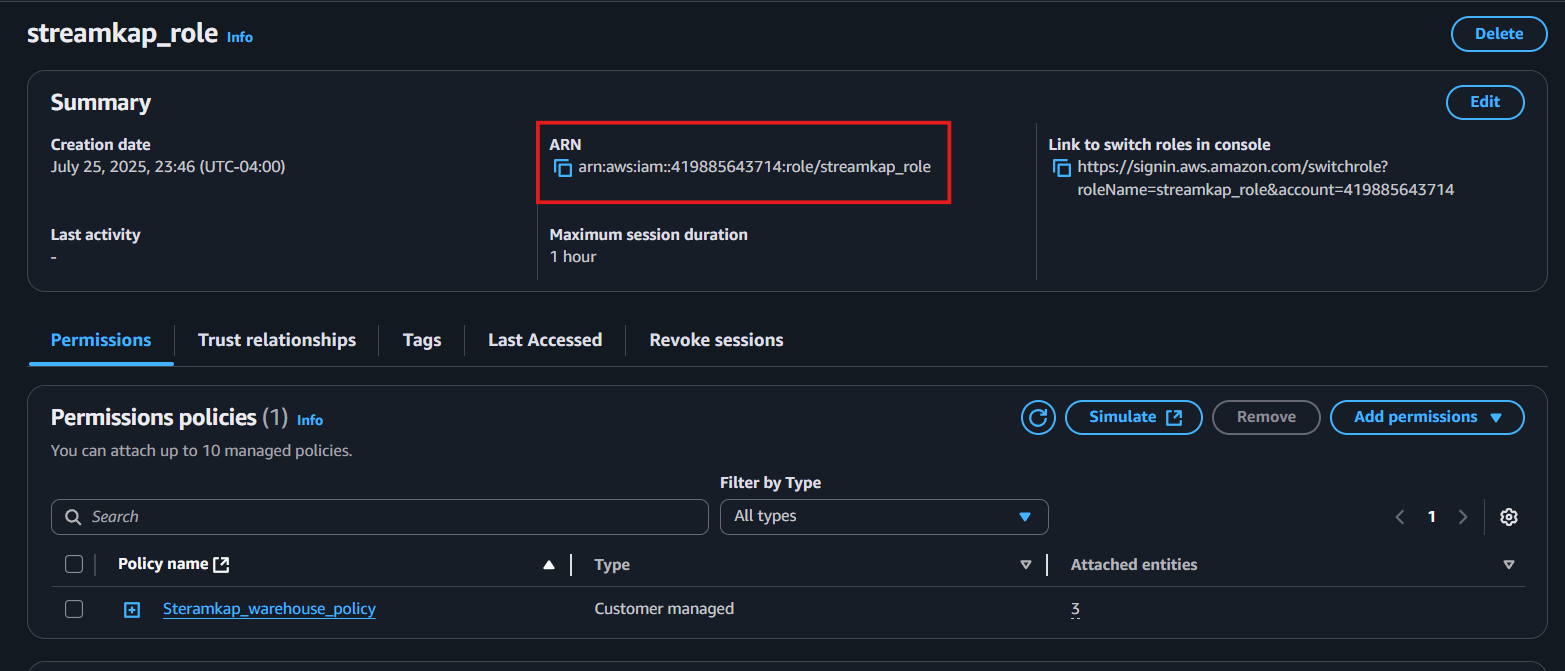Check the Steramkap_warehouse_policy row checkbox
This screenshot has width=1565, height=671.
74,608
